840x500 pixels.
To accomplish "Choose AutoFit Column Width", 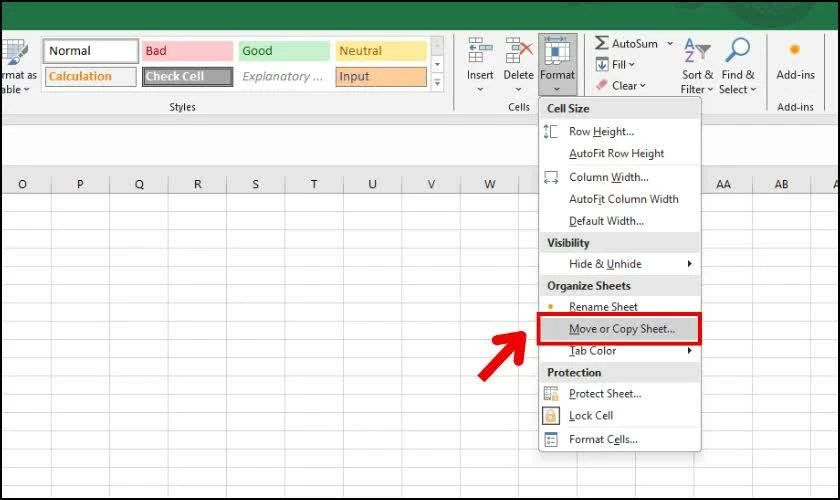I will tap(623, 199).
